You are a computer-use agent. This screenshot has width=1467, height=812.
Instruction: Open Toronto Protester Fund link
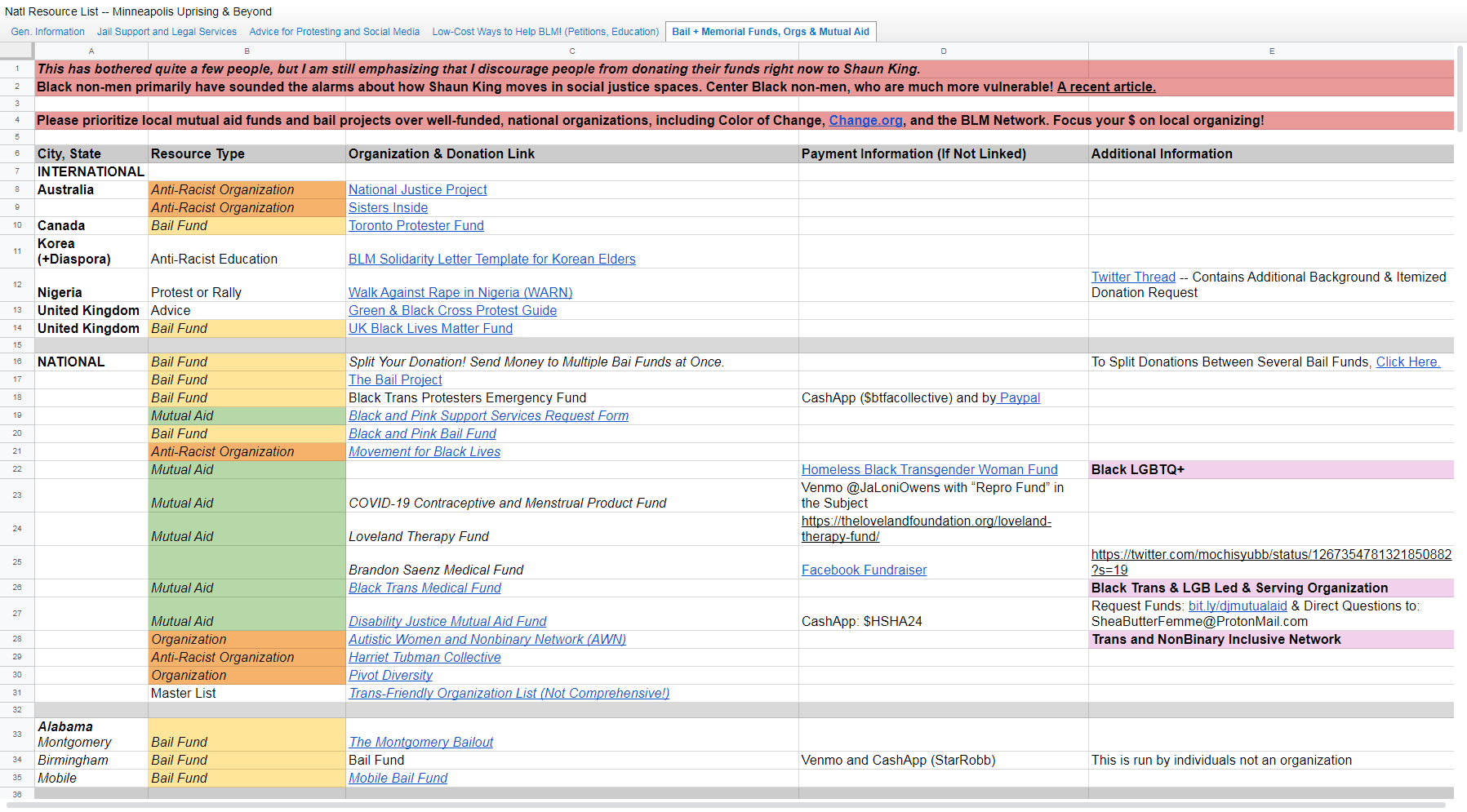tap(416, 225)
